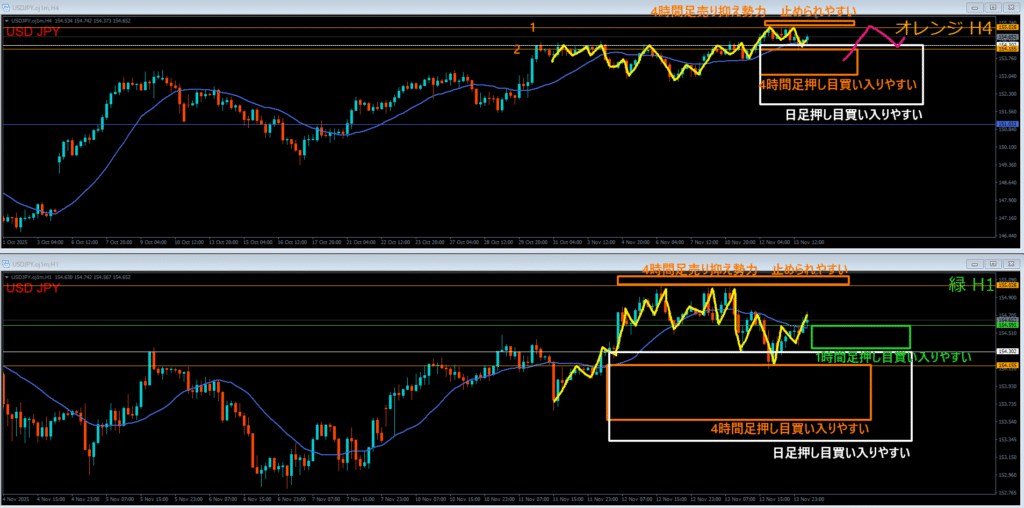Click the H1 chart window icon
1024x508 pixels.
(5, 263)
